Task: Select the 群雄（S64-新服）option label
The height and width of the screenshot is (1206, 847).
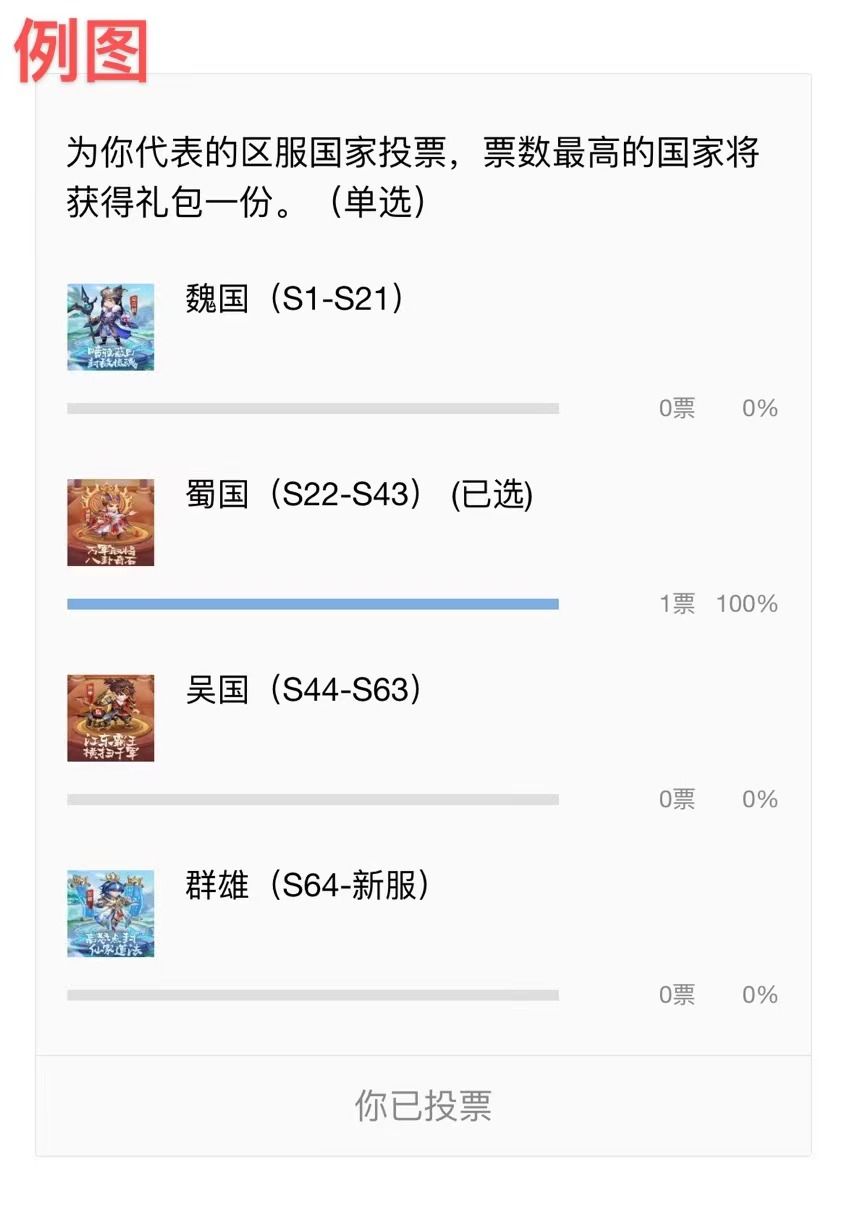Action: [307, 886]
